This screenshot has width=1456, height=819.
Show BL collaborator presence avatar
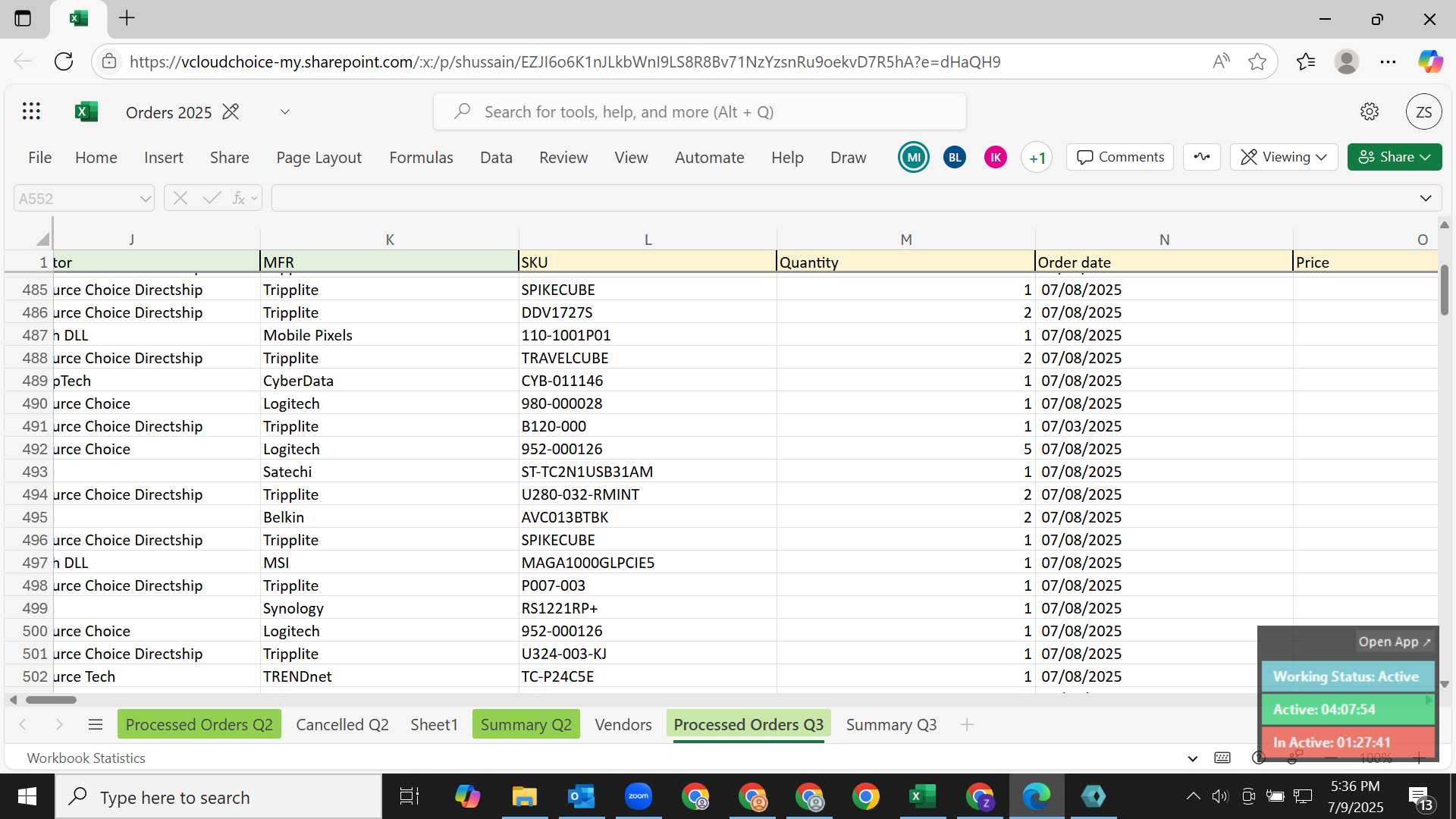955,157
